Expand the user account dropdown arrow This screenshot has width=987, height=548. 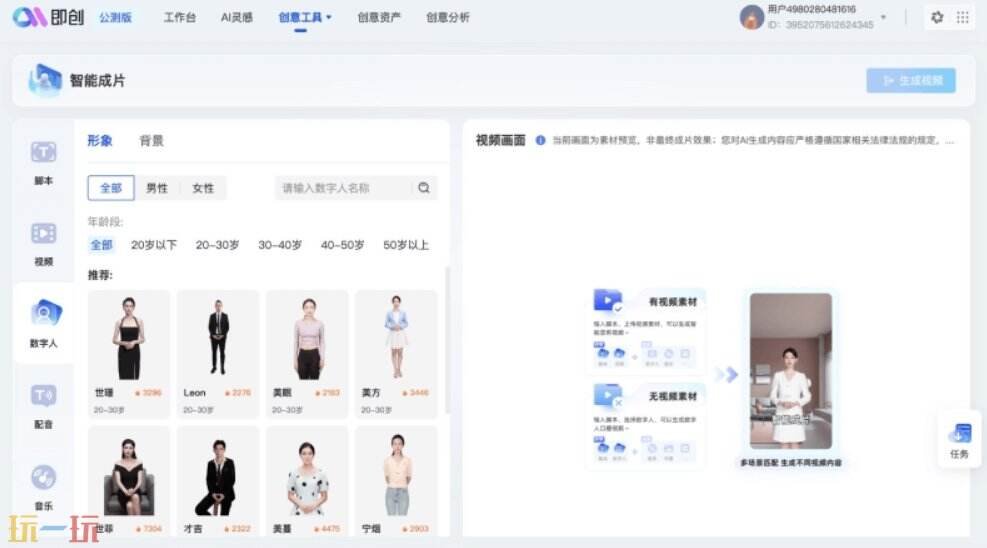pos(883,18)
